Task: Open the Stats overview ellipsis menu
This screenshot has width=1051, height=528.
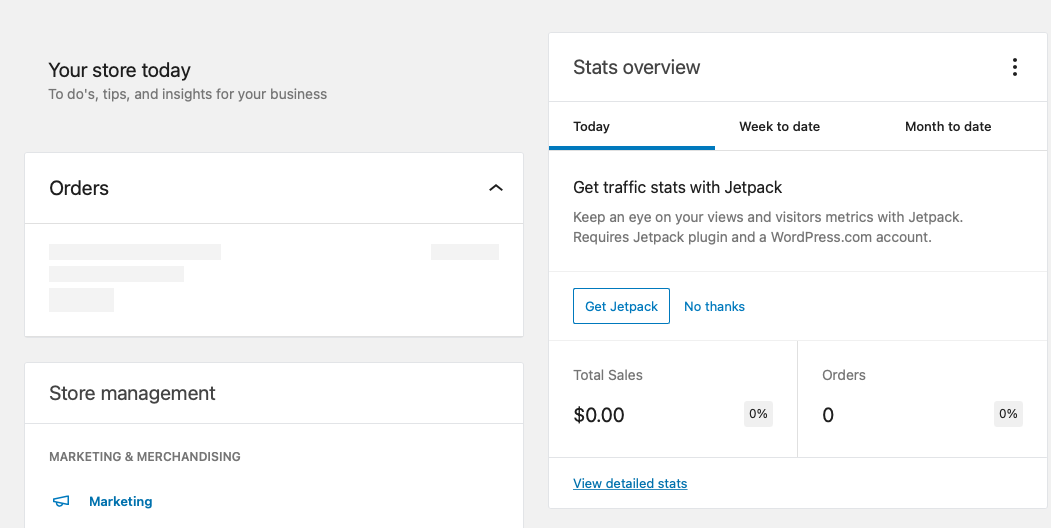Action: pos(1014,67)
